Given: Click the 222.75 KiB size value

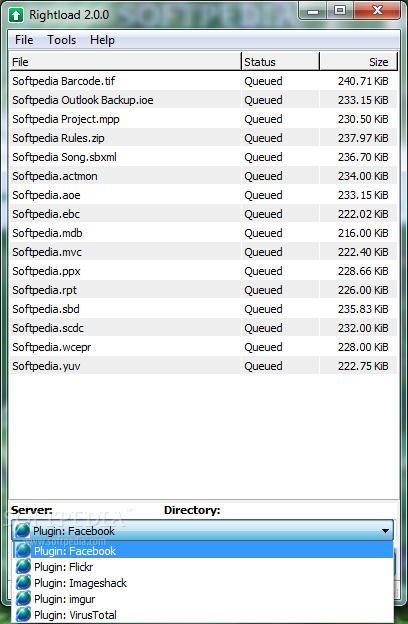Looking at the screenshot, I should tap(363, 366).
